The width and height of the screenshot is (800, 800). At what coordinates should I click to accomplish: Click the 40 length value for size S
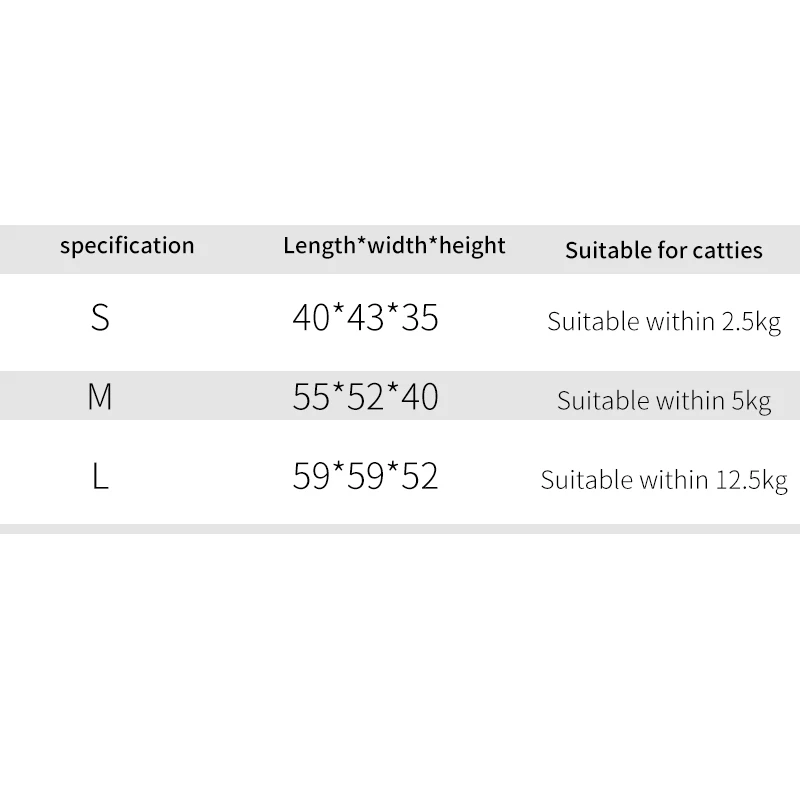click(311, 319)
